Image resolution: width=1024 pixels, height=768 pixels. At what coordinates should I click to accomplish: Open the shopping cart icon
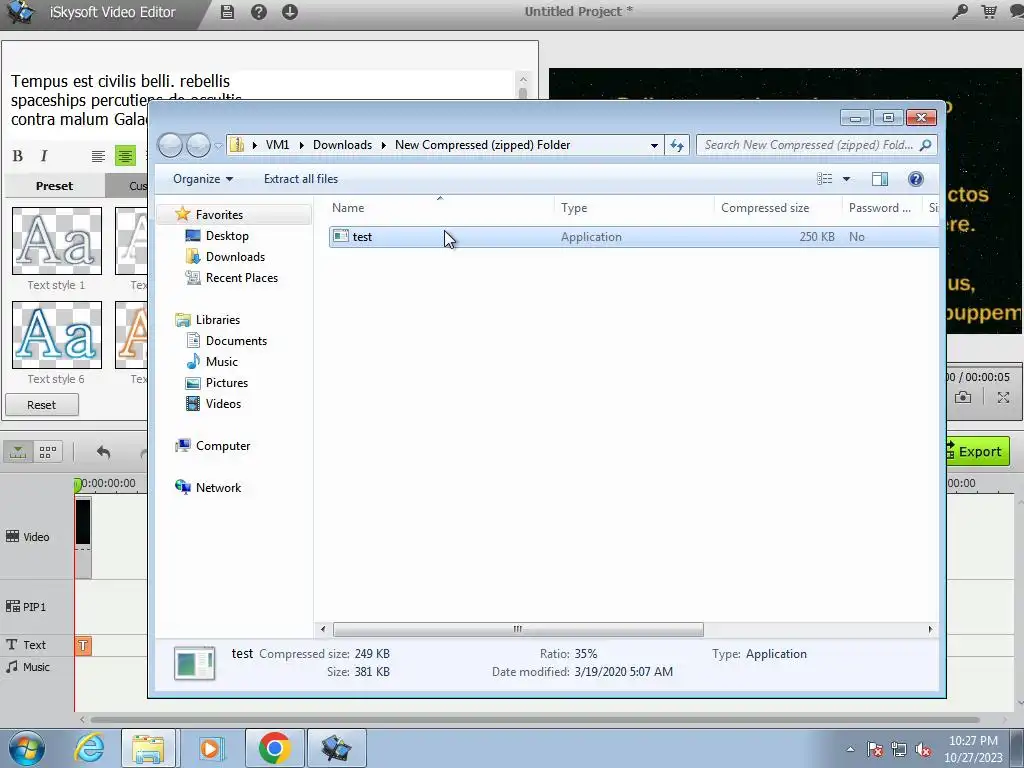(x=989, y=12)
